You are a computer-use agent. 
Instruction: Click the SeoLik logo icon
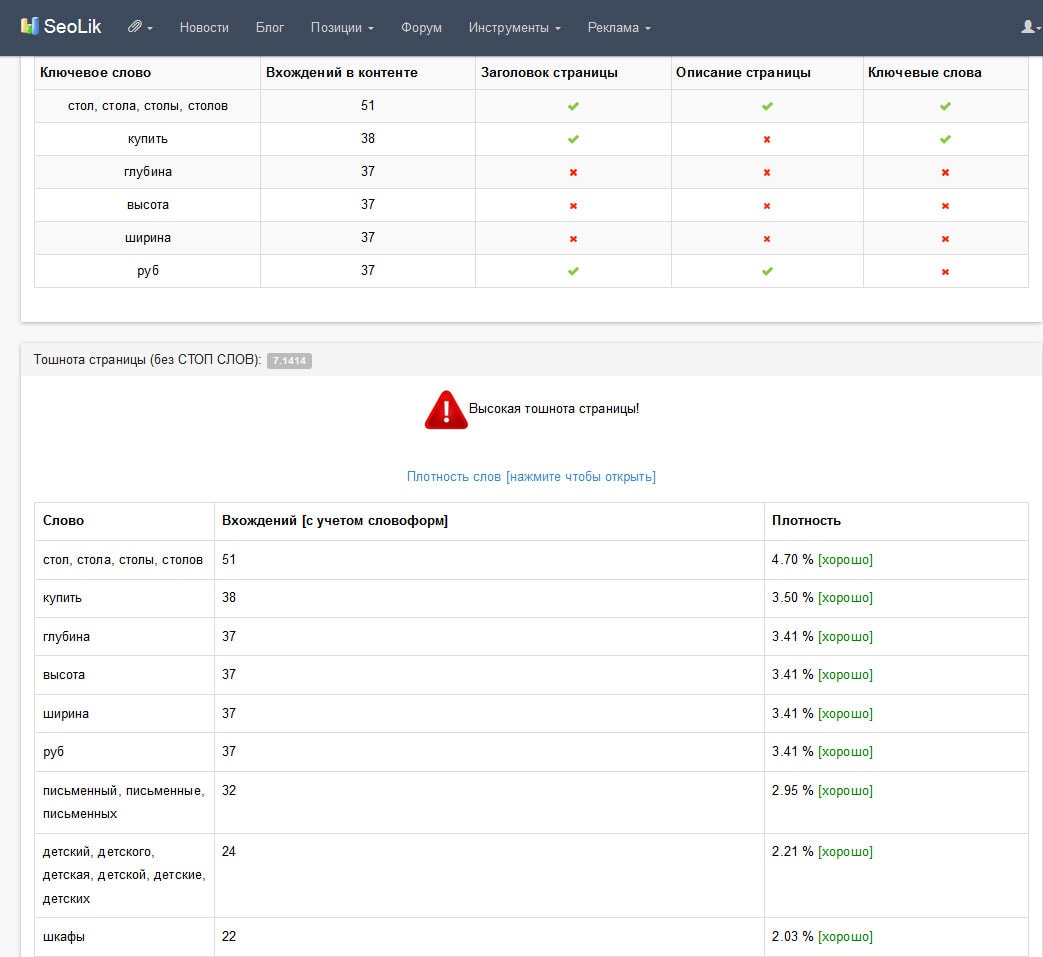(29, 27)
